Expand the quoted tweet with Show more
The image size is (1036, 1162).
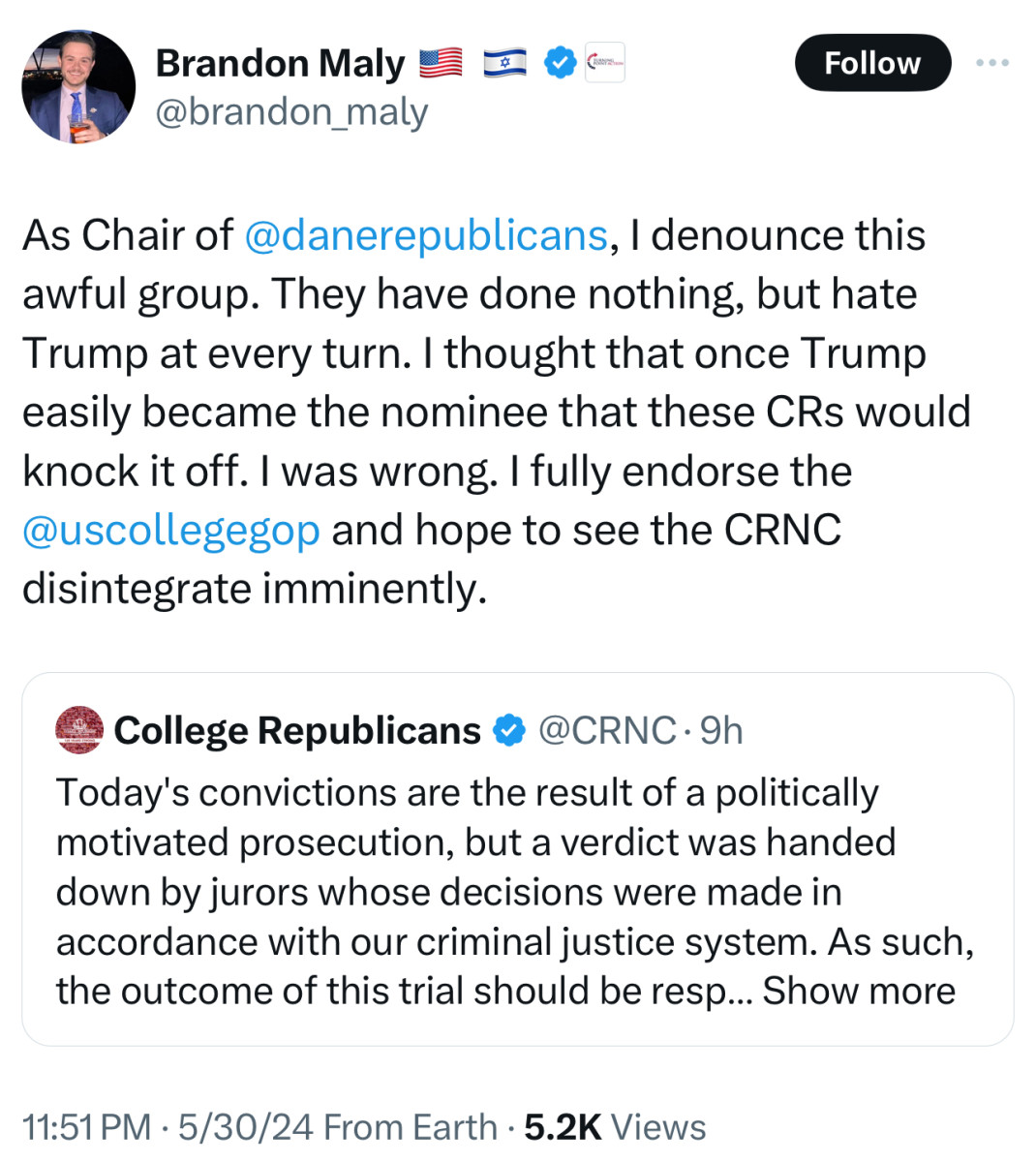860,990
